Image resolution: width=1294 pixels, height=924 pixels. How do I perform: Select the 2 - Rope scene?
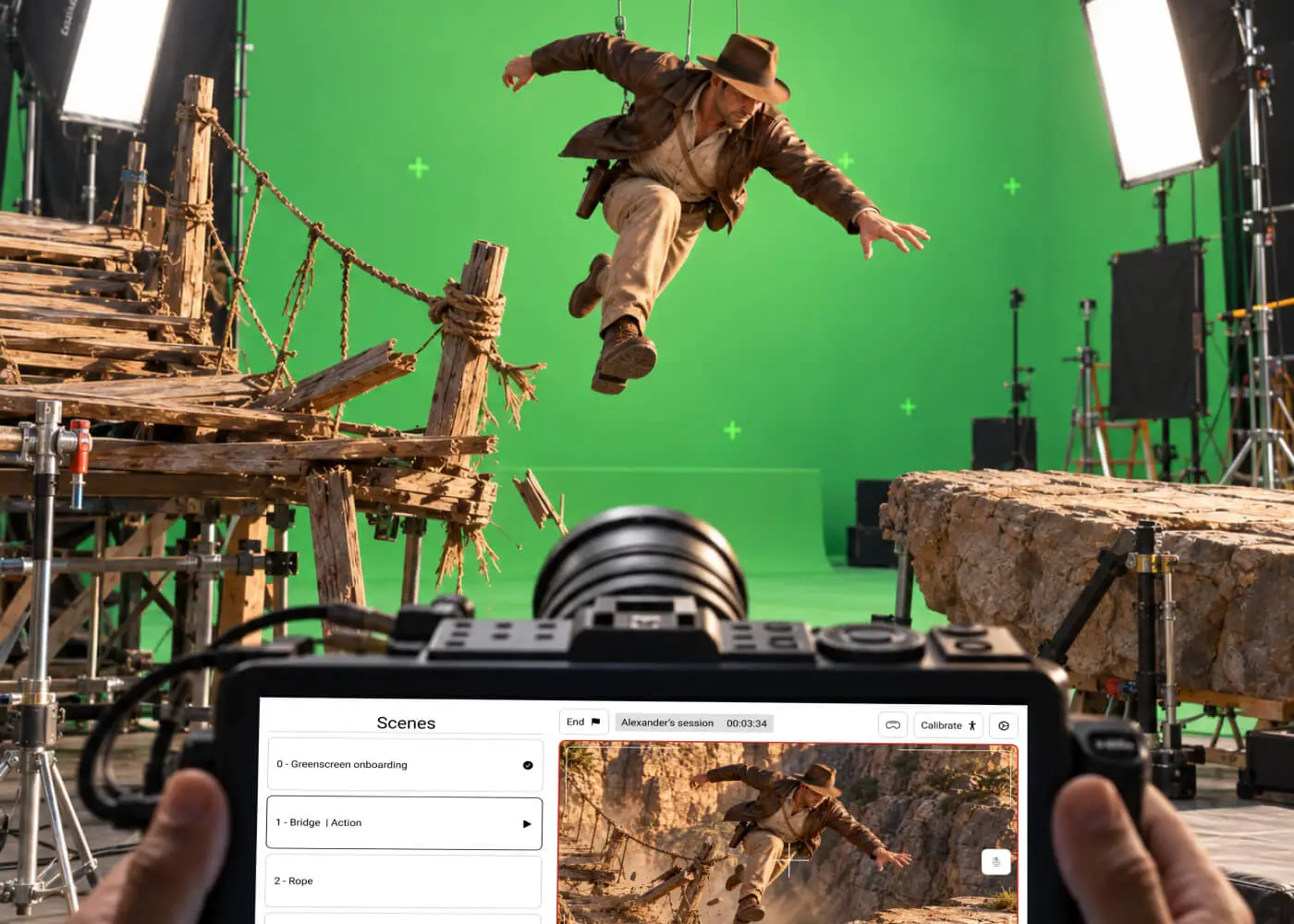[405, 881]
